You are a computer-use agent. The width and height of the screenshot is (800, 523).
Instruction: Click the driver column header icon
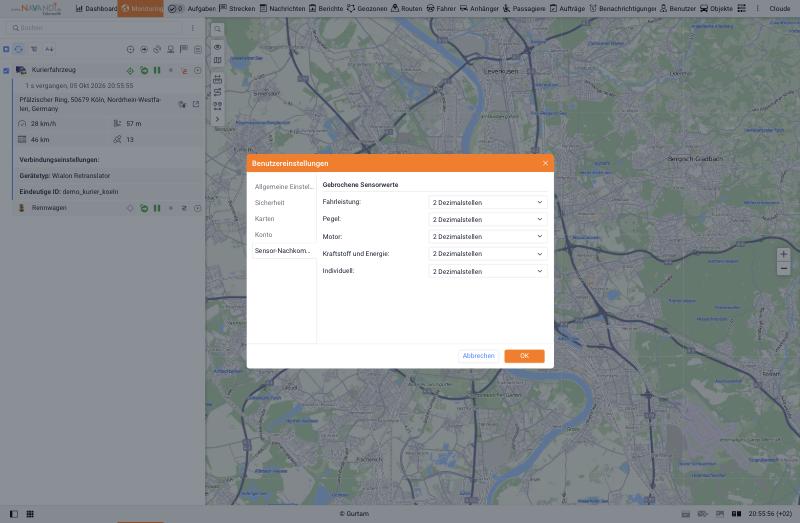point(170,49)
